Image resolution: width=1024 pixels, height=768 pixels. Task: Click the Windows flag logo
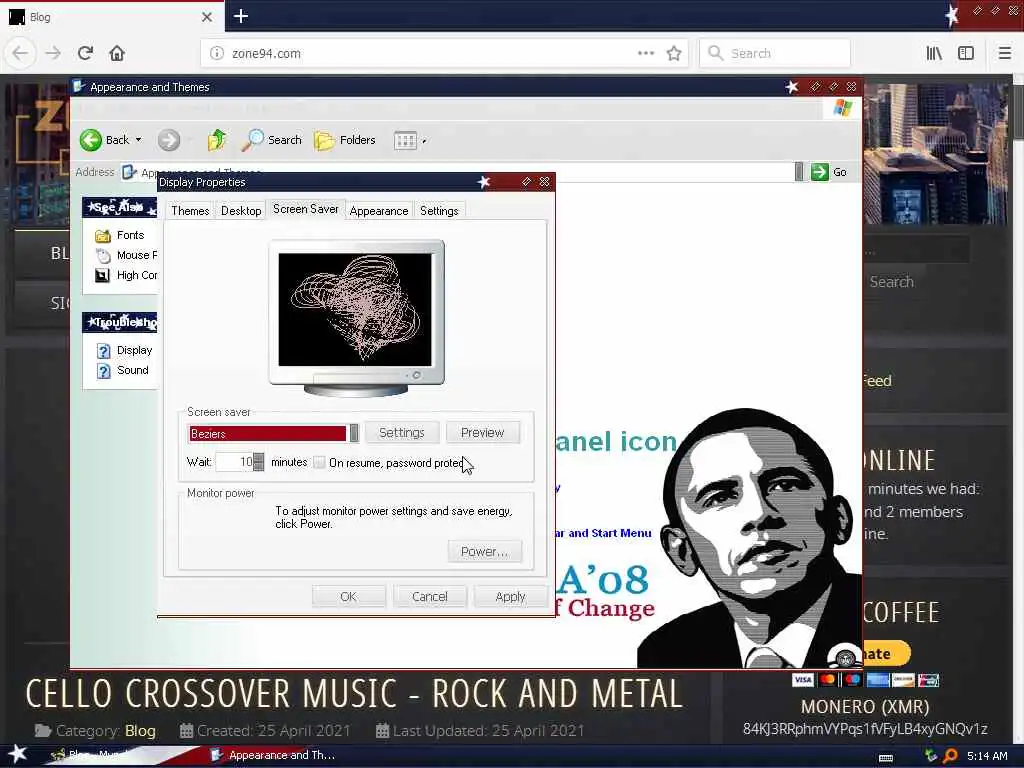pyautogui.click(x=842, y=108)
